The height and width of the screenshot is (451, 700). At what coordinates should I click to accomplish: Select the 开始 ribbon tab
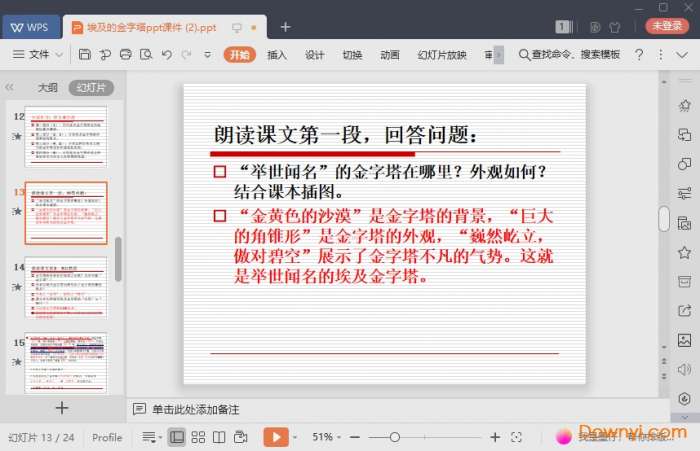pos(239,54)
